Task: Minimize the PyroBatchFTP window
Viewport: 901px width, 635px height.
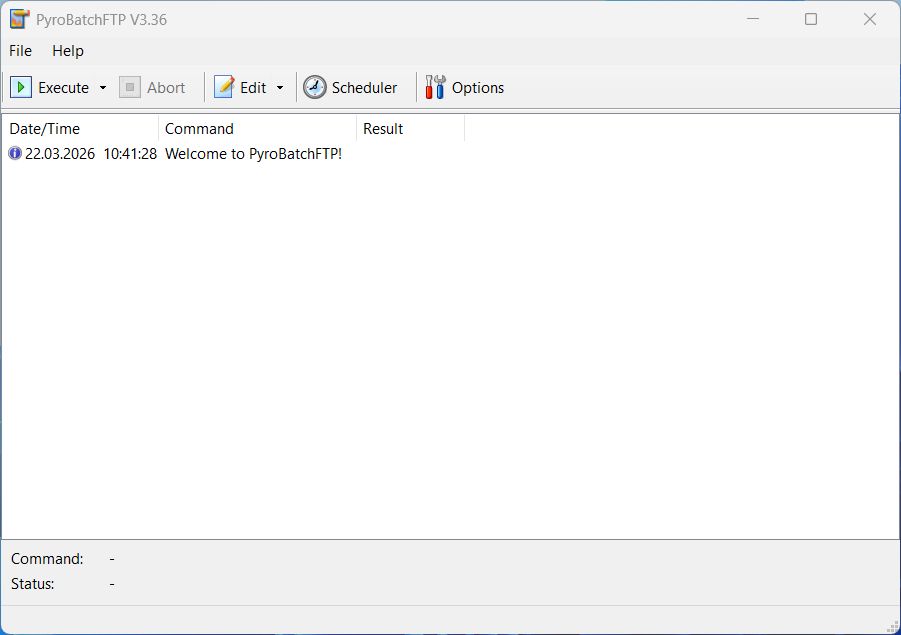Action: point(751,19)
